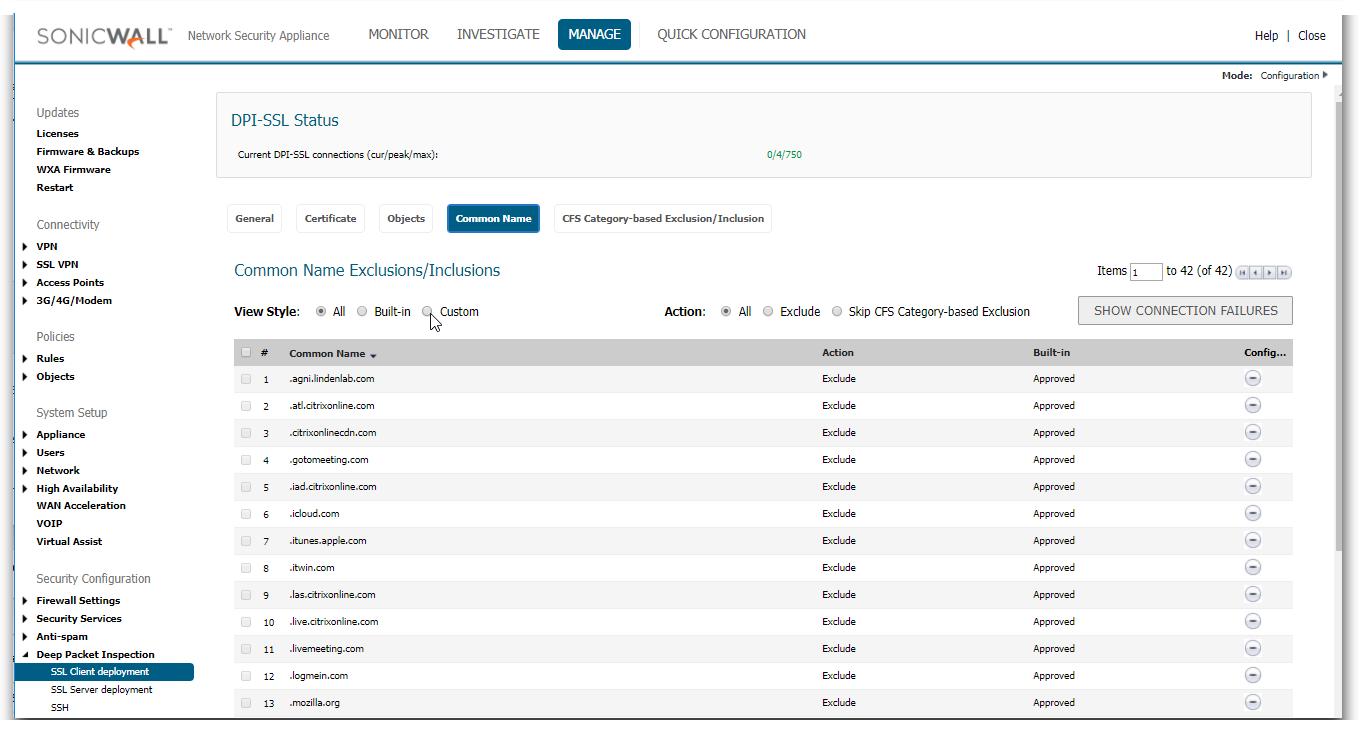Expand the VPN menu in sidebar
The height and width of the screenshot is (735, 1359).
point(25,246)
